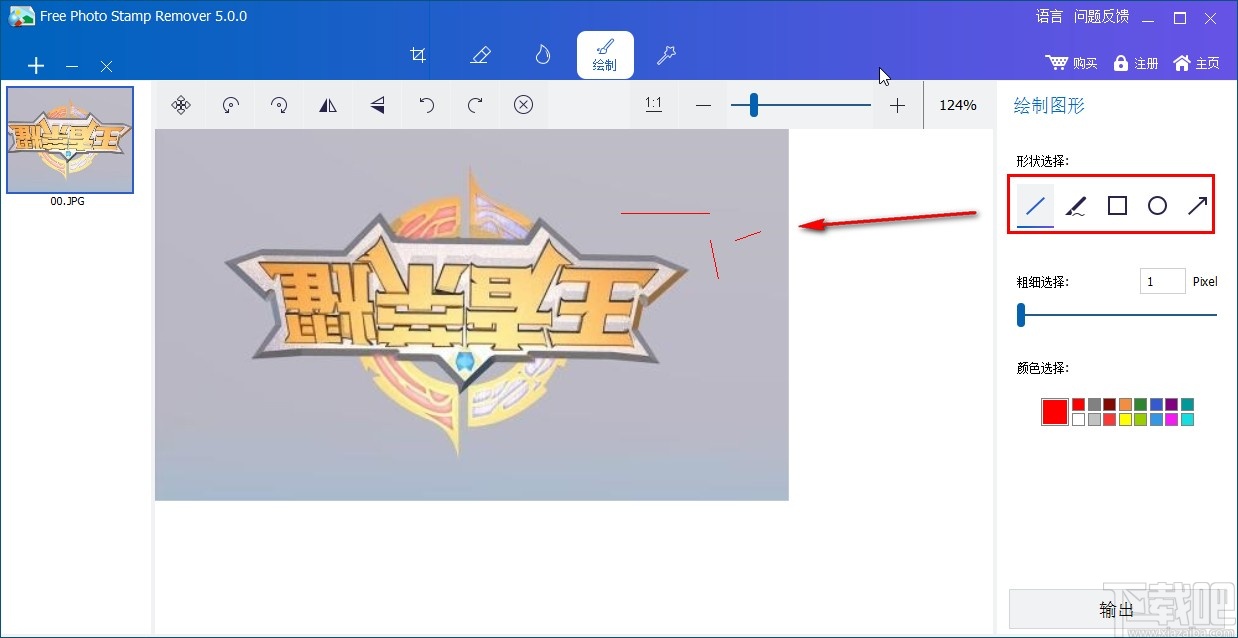Image resolution: width=1238 pixels, height=638 pixels.
Task: Click the Cancel changes icon in toolbar
Action: tap(523, 104)
